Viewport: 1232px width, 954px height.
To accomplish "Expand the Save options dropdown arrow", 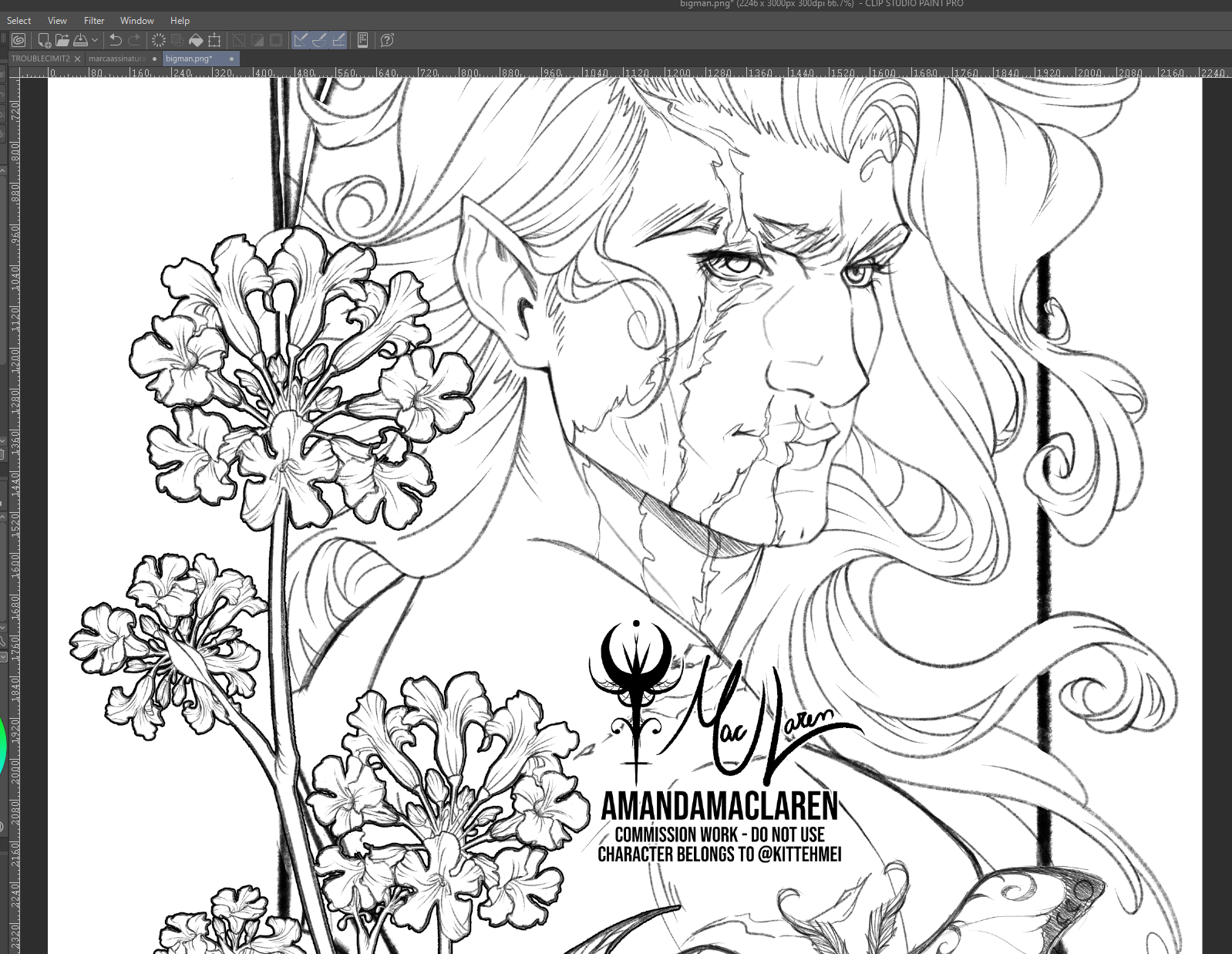I will pos(95,40).
